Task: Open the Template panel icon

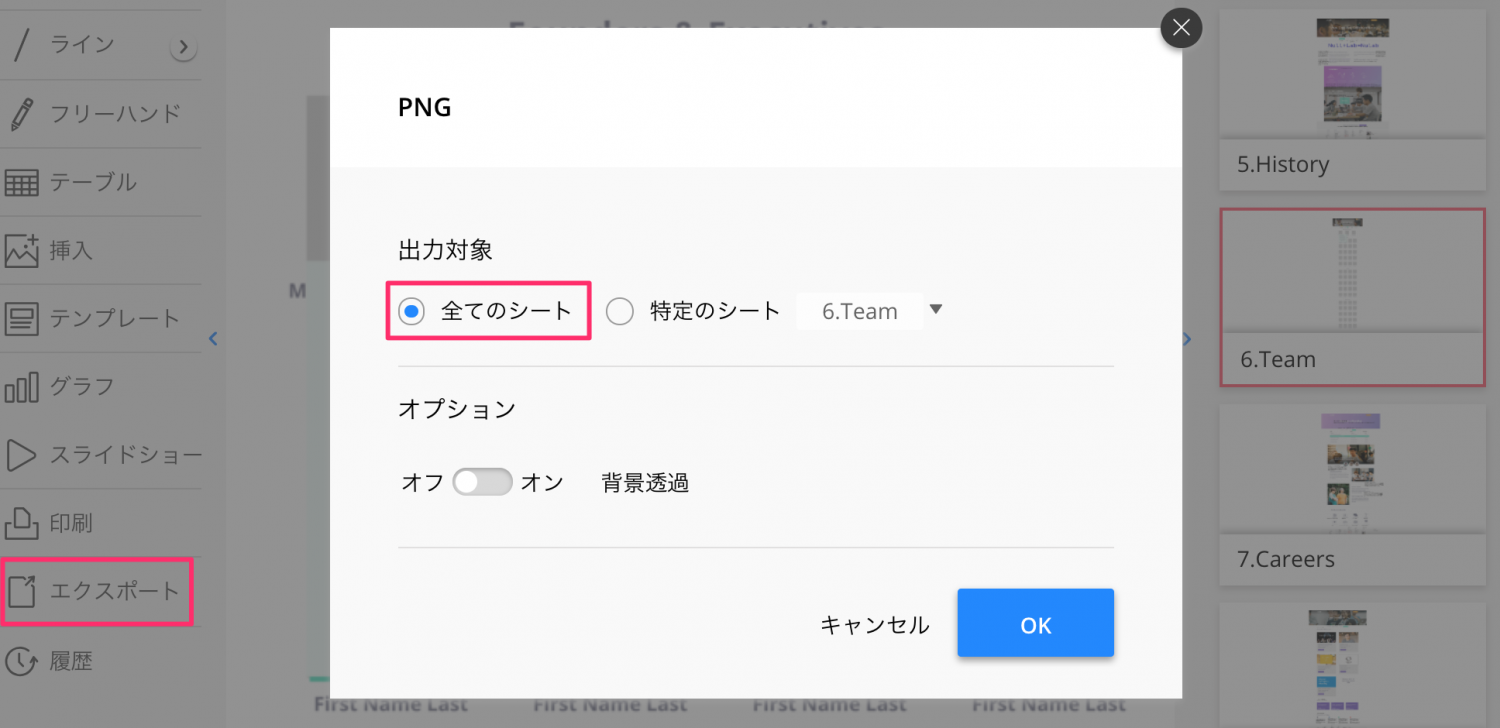Action: [x=22, y=319]
